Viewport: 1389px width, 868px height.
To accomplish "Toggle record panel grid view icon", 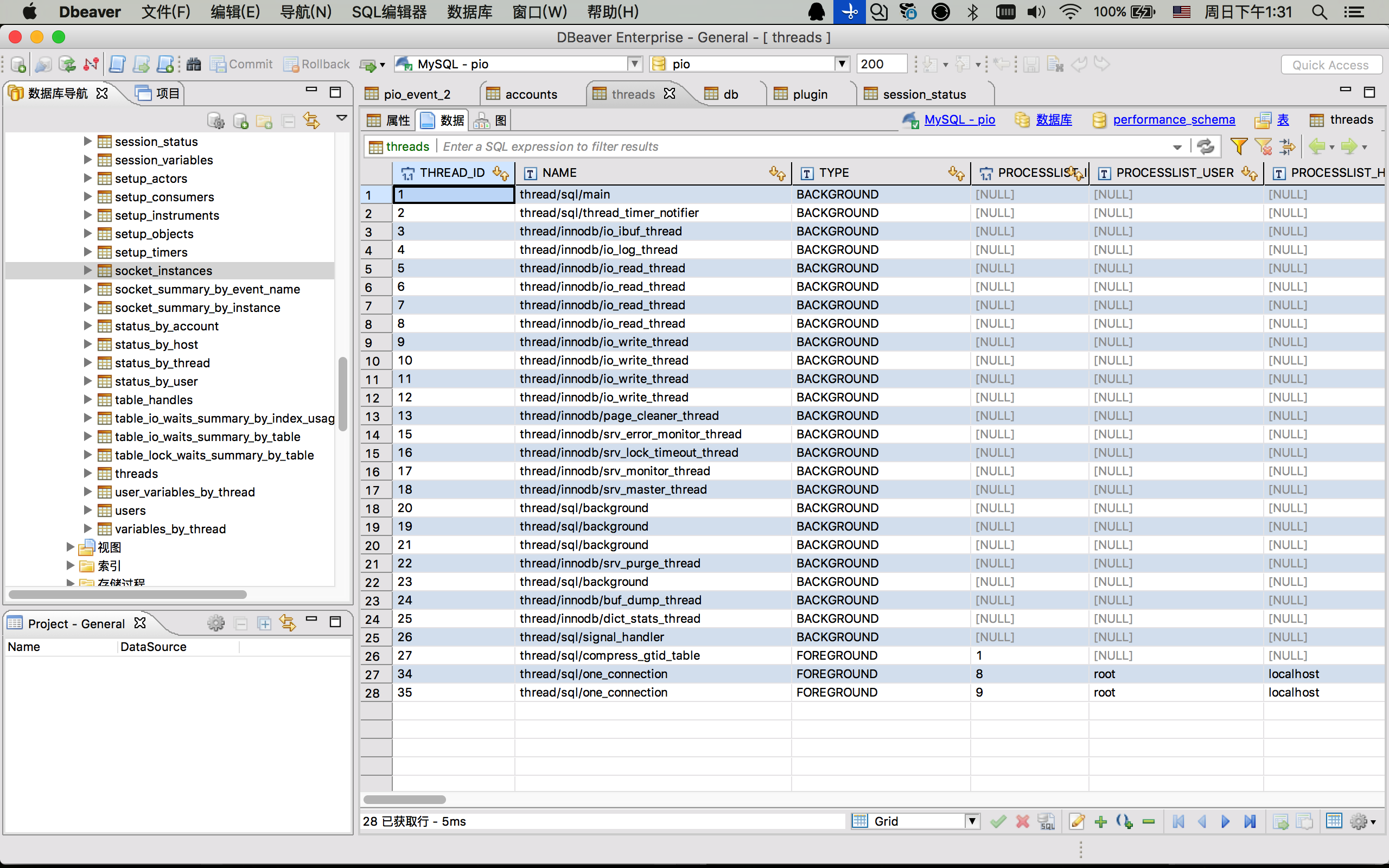I will [1334, 821].
